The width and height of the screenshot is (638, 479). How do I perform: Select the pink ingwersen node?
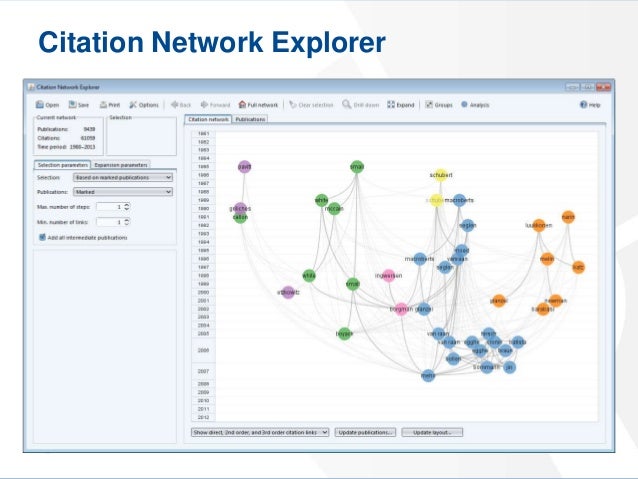[389, 276]
